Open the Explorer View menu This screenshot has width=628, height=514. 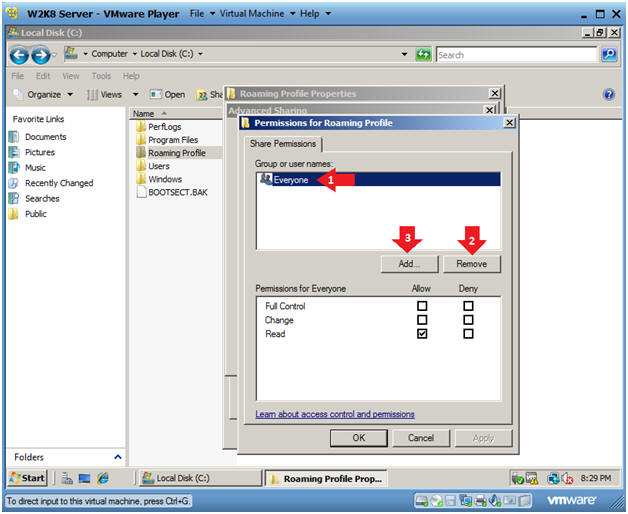[70, 76]
